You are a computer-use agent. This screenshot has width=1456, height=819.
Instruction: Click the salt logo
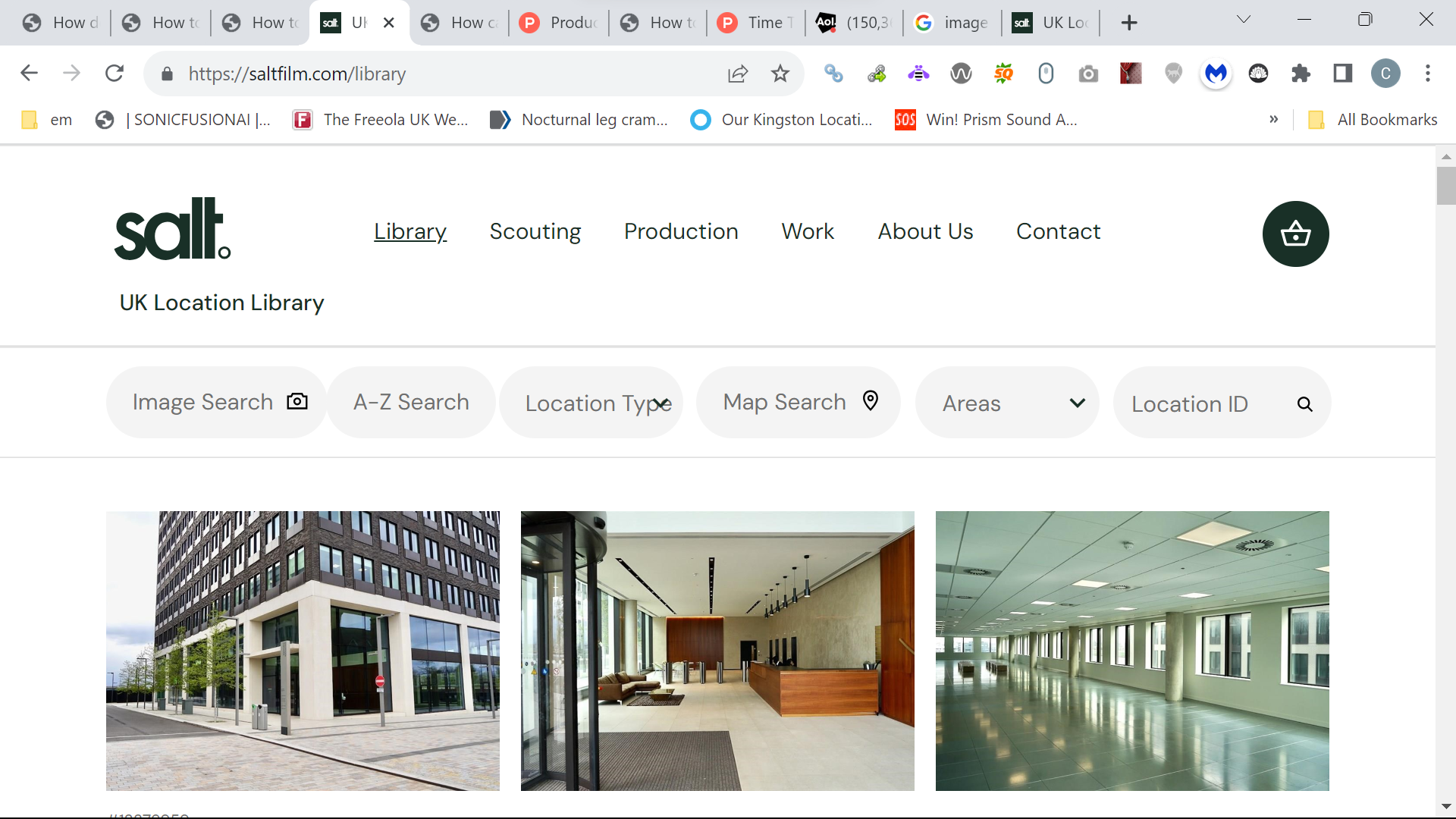coord(171,227)
